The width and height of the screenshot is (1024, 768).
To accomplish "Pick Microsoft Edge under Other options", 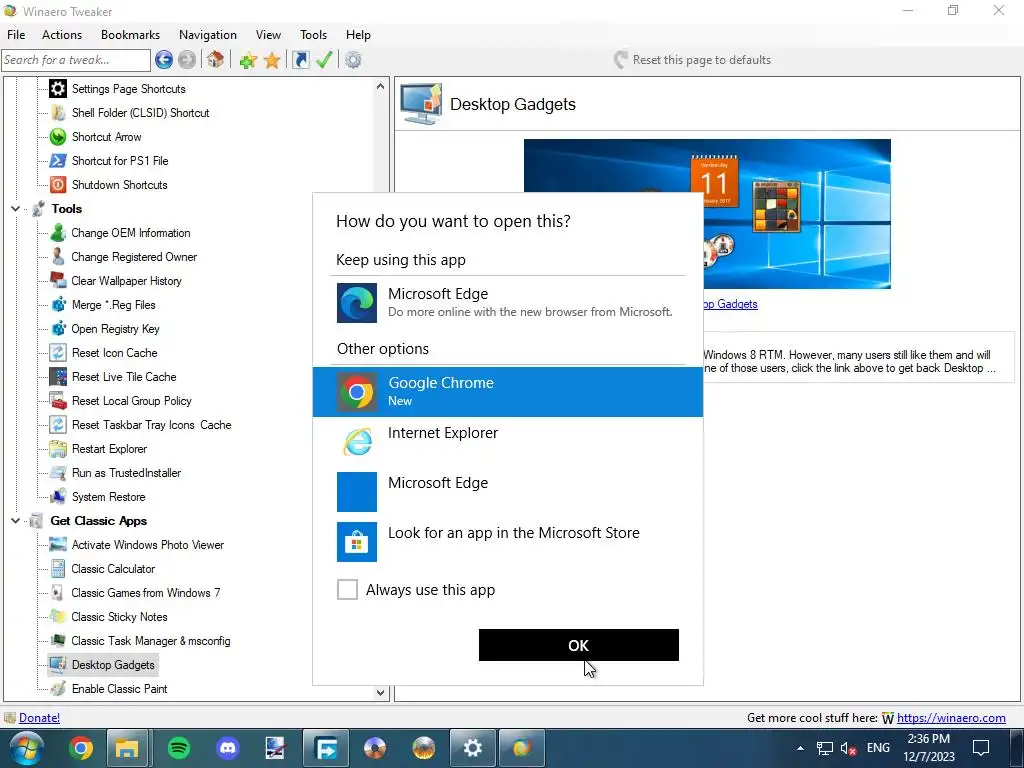I will [508, 491].
